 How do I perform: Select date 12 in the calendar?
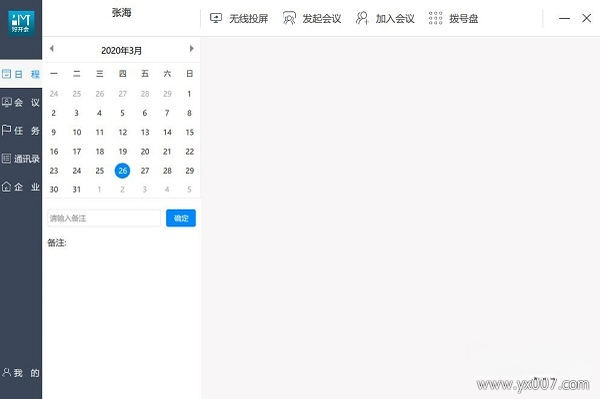point(122,132)
